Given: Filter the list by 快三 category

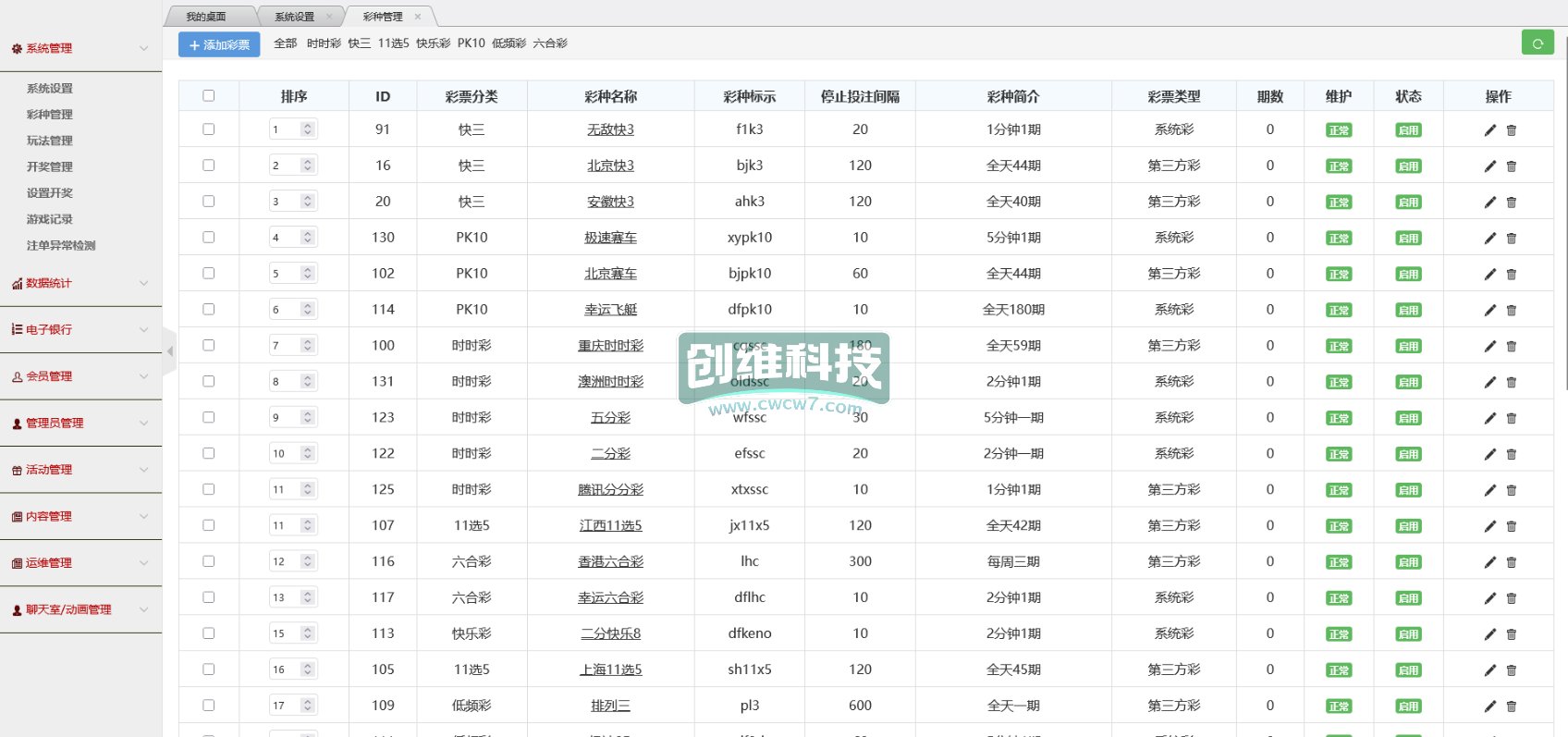Looking at the screenshot, I should click(x=360, y=43).
